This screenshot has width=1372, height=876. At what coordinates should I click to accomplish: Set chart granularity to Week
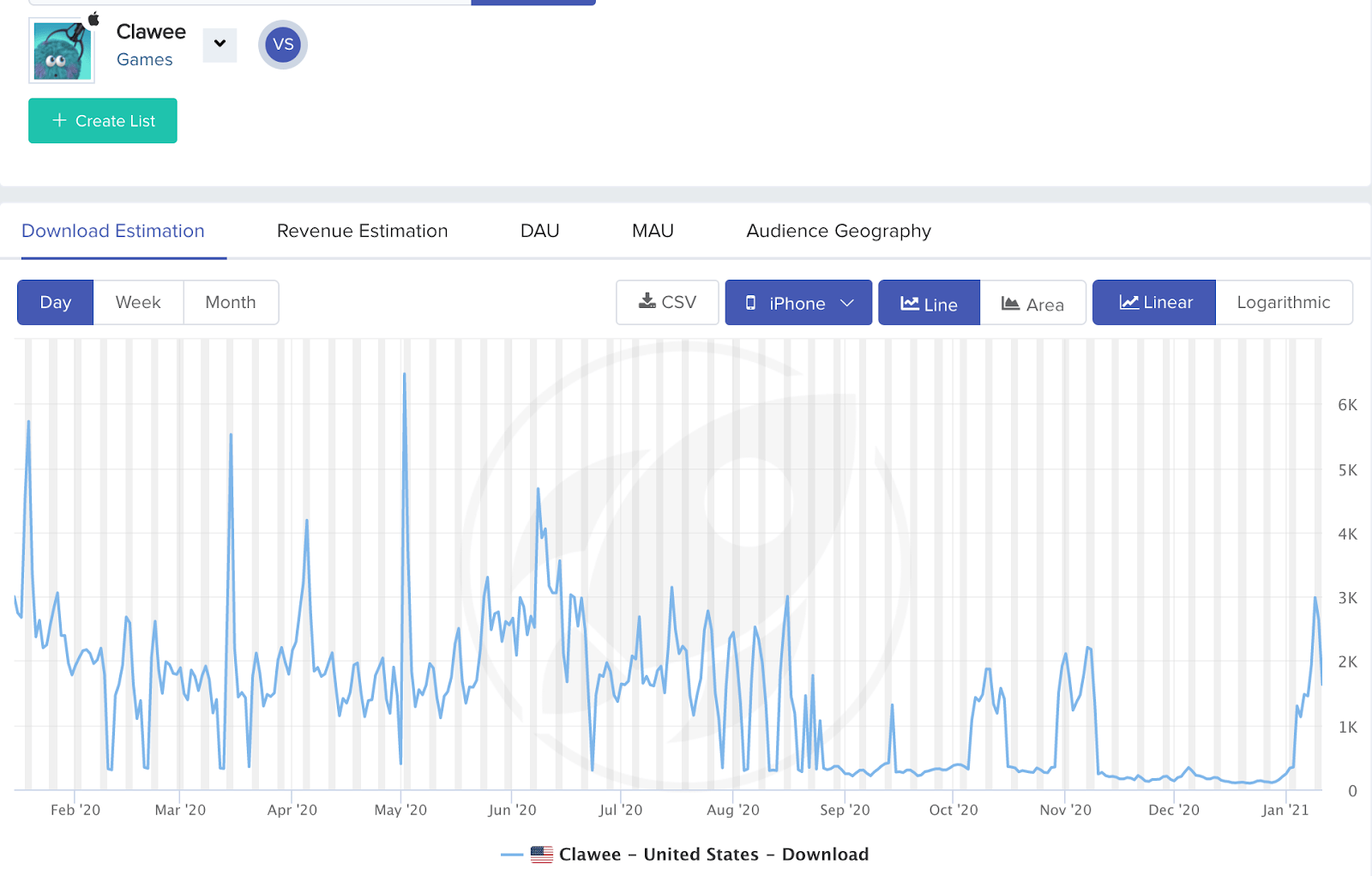click(138, 302)
